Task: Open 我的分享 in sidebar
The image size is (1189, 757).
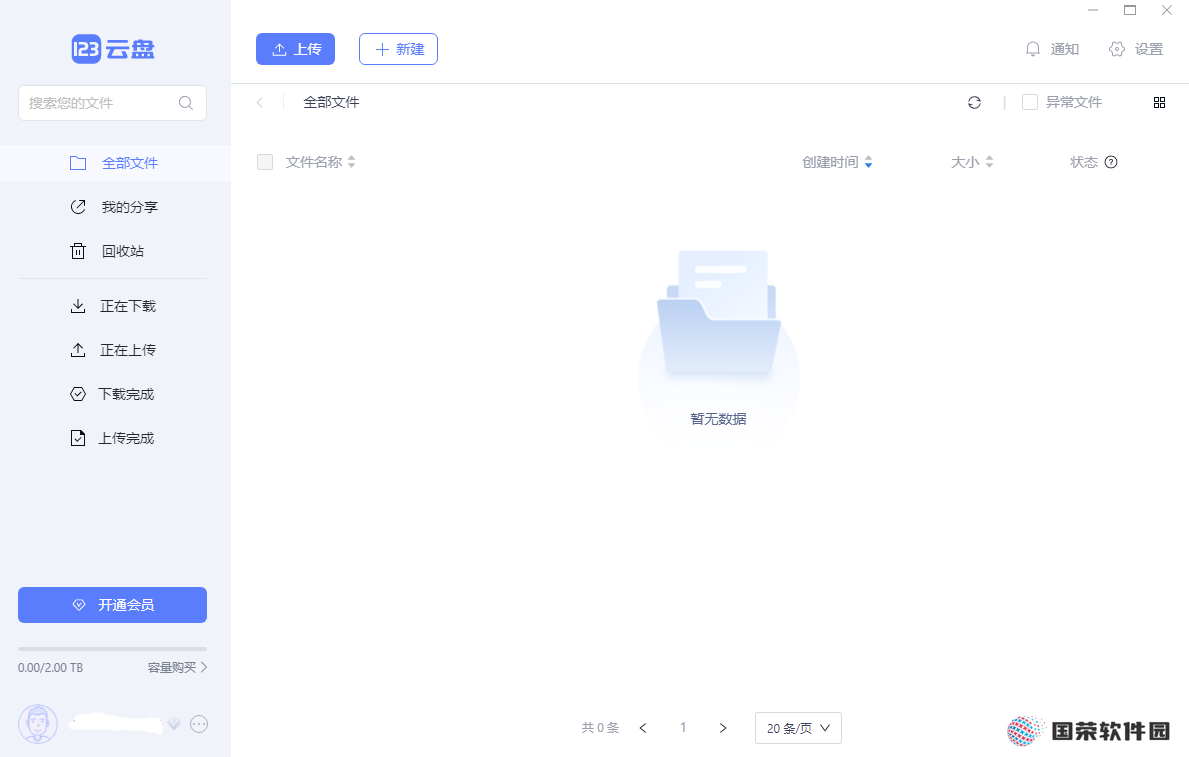Action: 115,207
